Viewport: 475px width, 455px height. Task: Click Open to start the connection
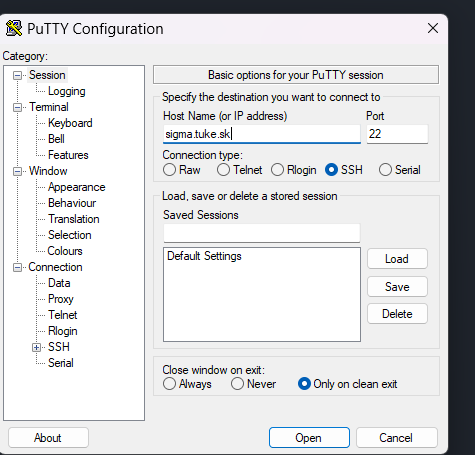click(x=309, y=438)
